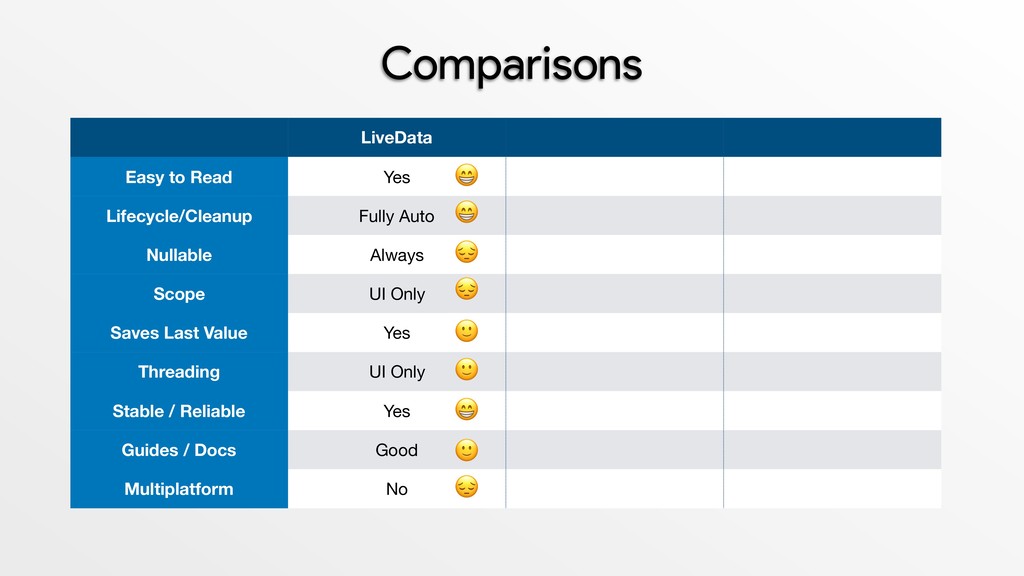Click the smiley emoji in Threading row
The height and width of the screenshot is (576, 1024).
pyautogui.click(x=466, y=370)
